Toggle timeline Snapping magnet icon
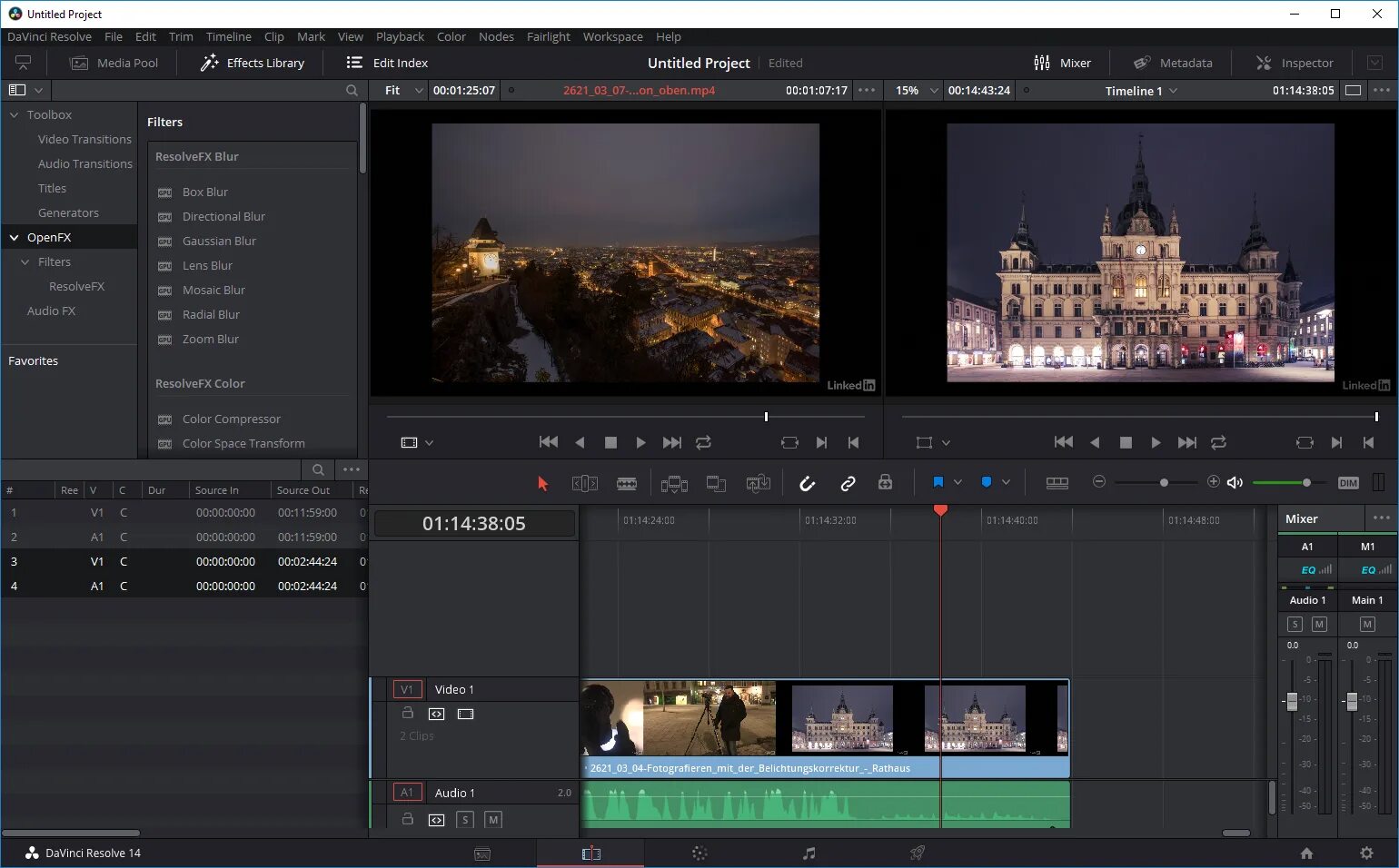 (807, 483)
